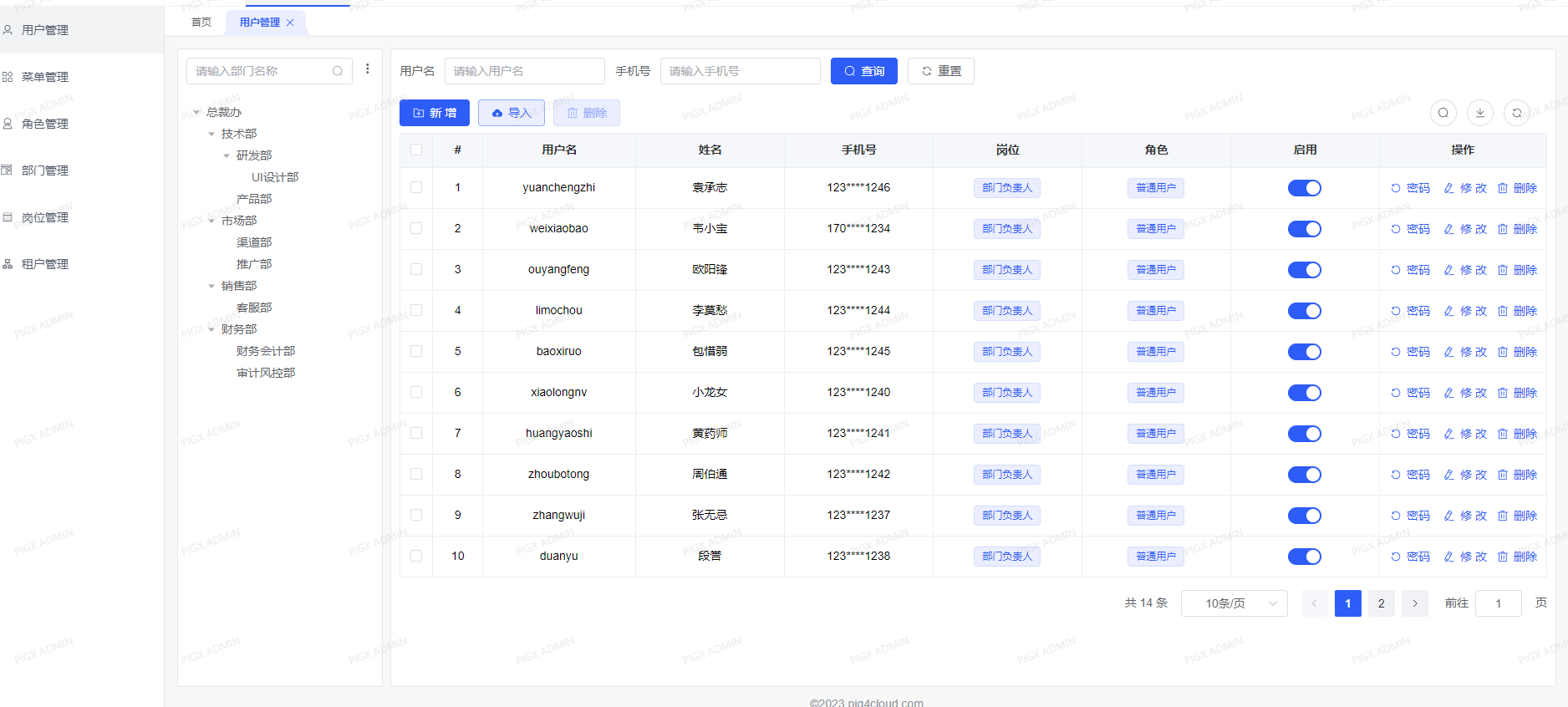Click the 岗位管理 sidebar icon
The width and height of the screenshot is (1568, 707).
tap(8, 217)
